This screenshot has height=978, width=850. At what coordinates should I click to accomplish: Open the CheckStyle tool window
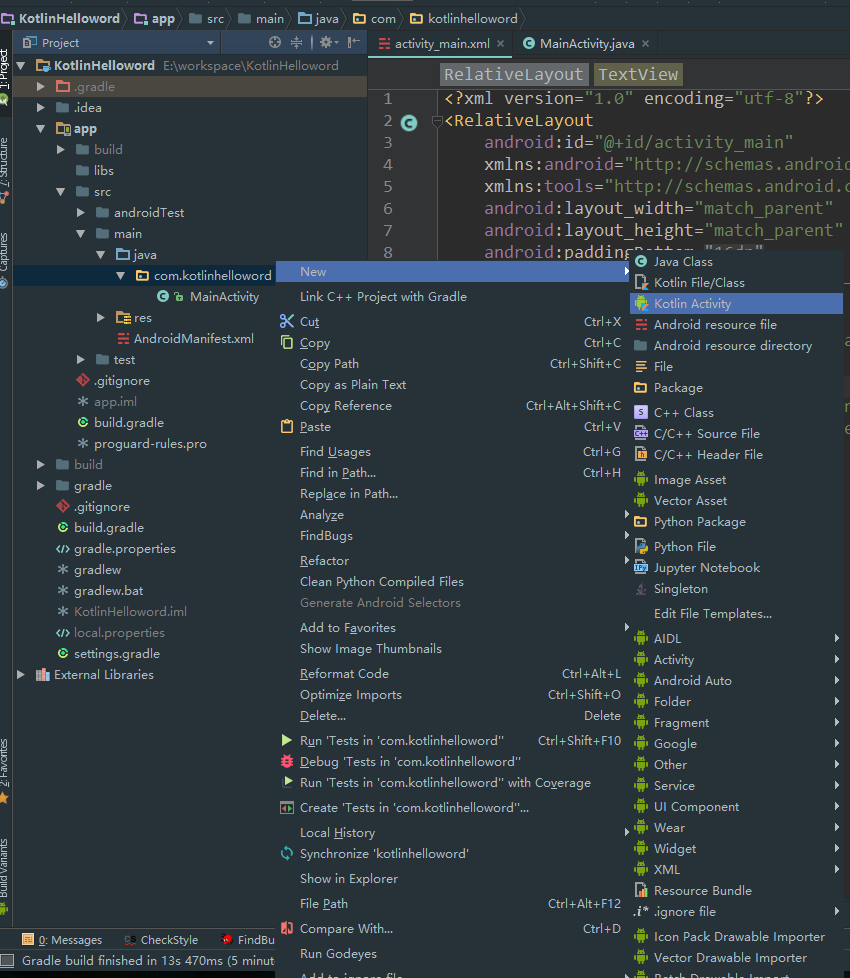click(161, 939)
